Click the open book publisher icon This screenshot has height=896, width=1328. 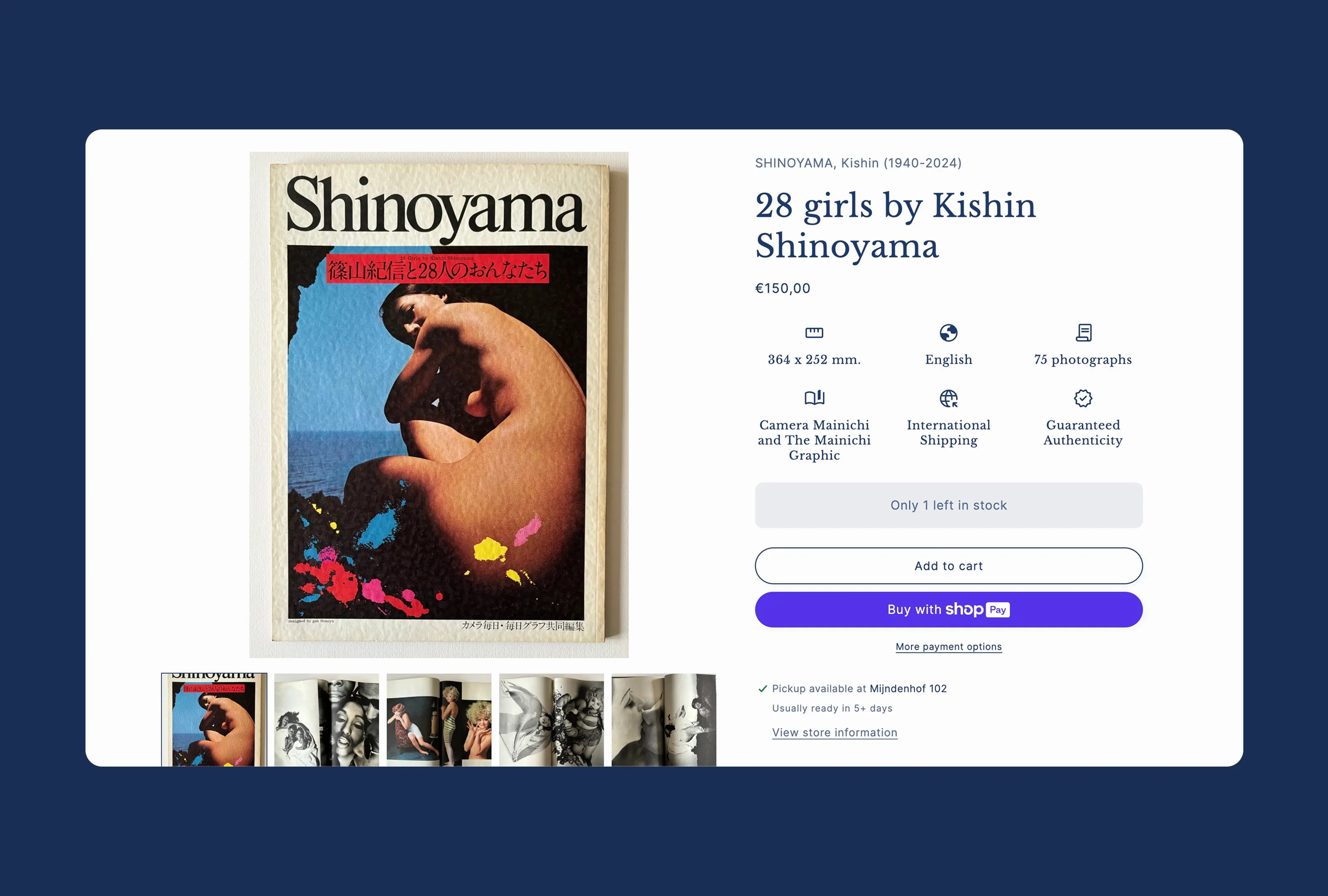coord(814,397)
